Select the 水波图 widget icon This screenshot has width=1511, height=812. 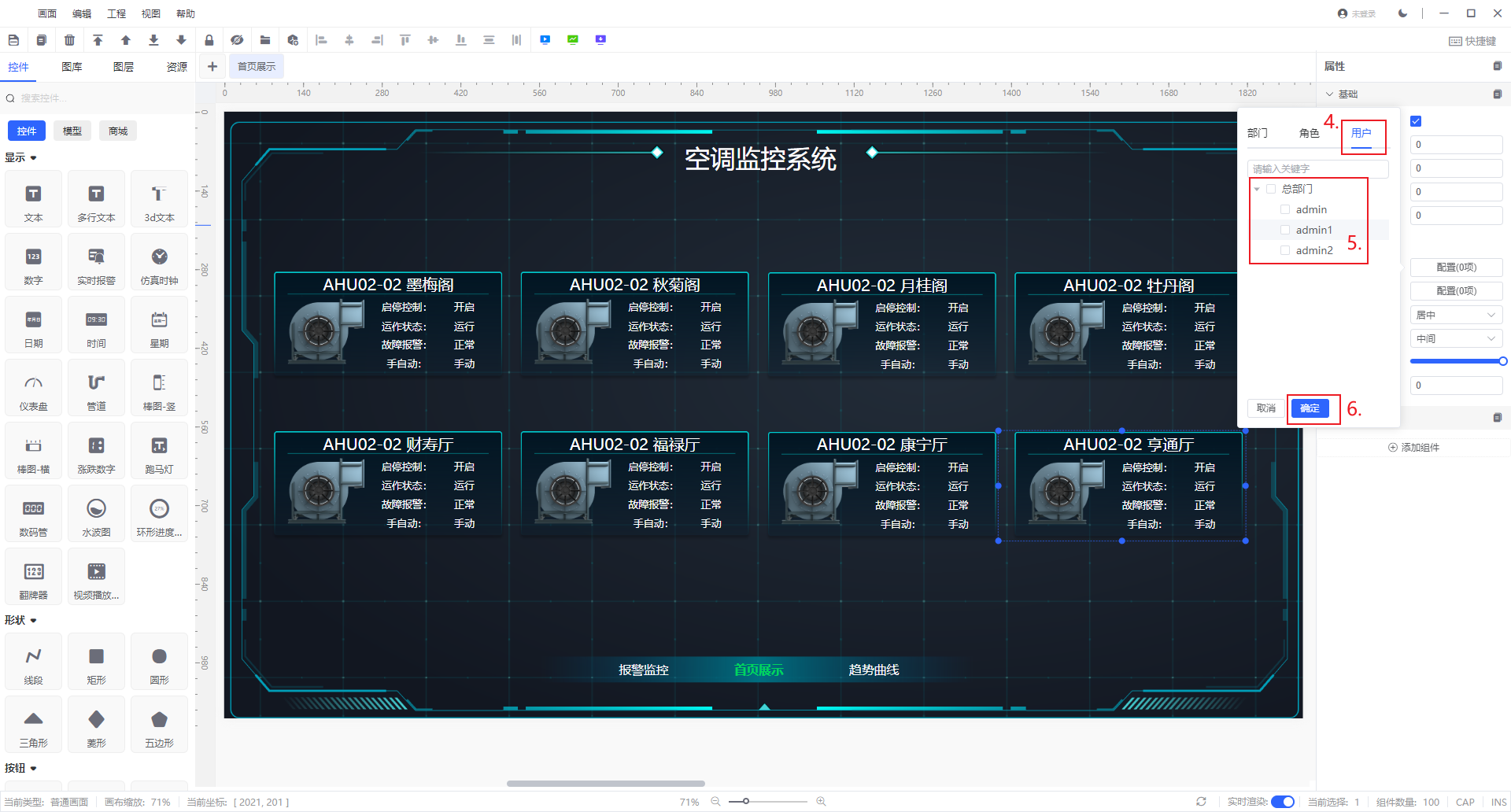click(x=96, y=517)
